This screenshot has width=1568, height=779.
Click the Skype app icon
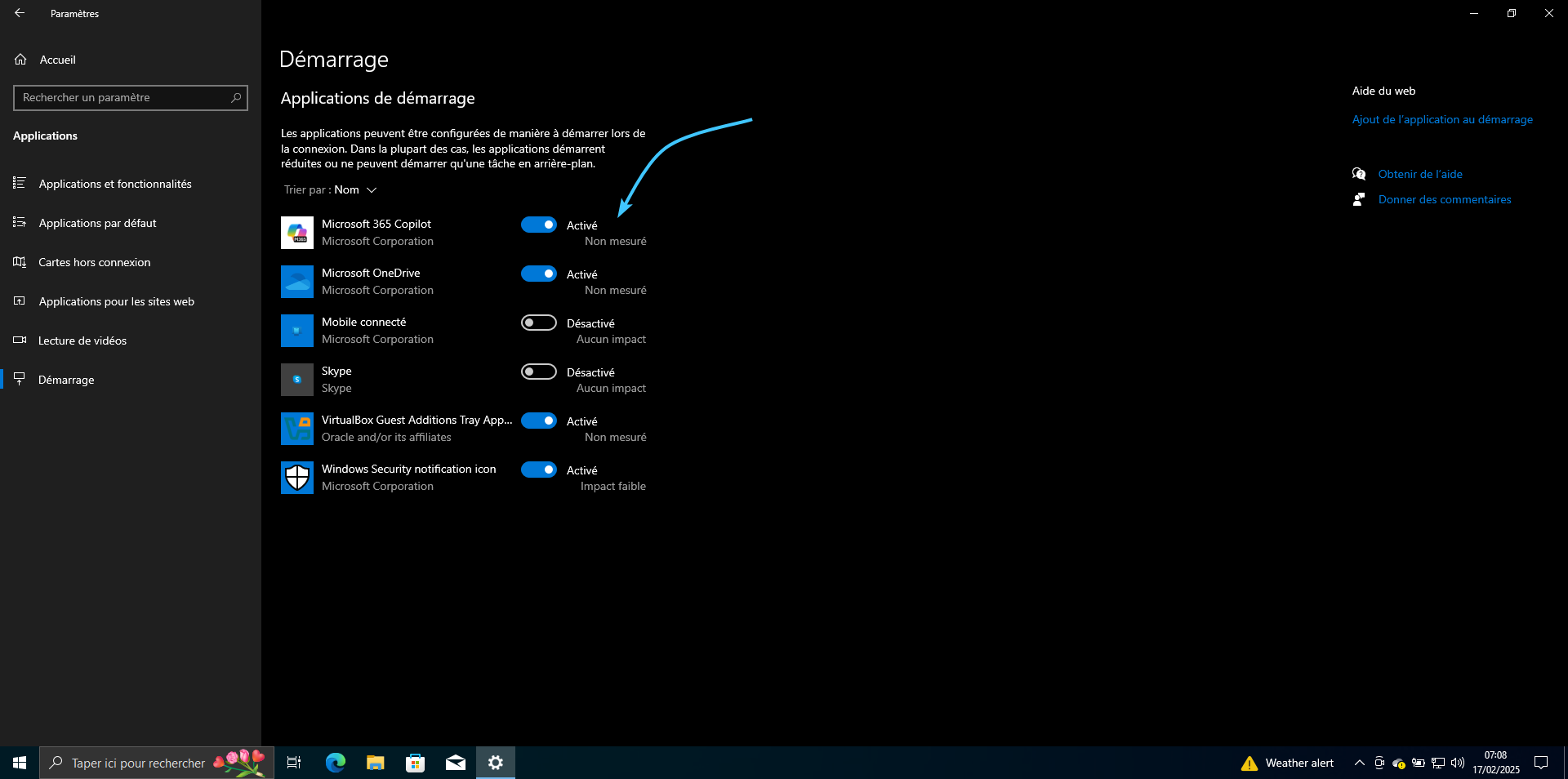click(297, 380)
